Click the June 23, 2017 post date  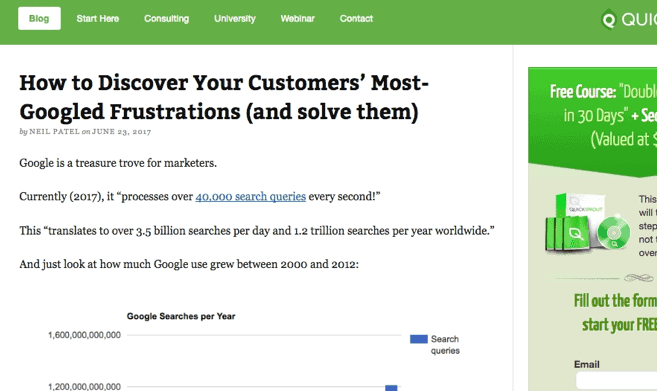pyautogui.click(x=122, y=132)
